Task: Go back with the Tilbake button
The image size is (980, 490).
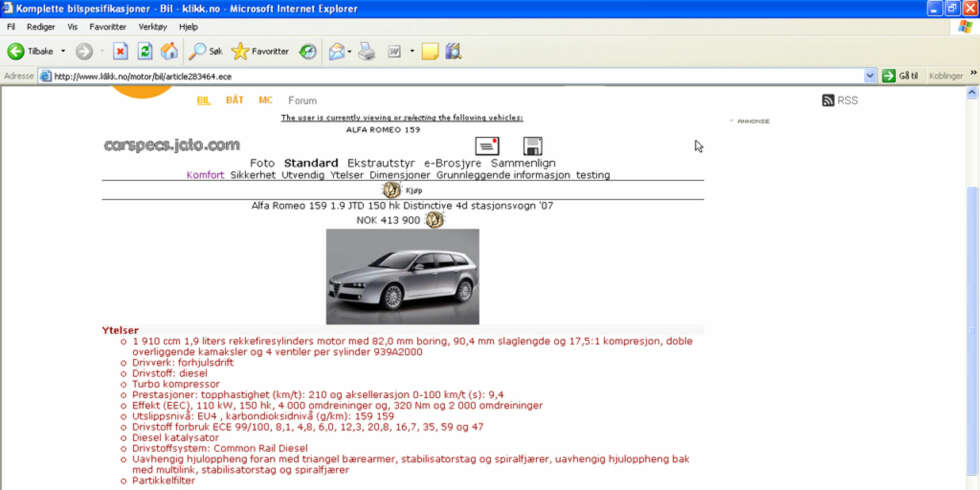Action: [x=30, y=51]
